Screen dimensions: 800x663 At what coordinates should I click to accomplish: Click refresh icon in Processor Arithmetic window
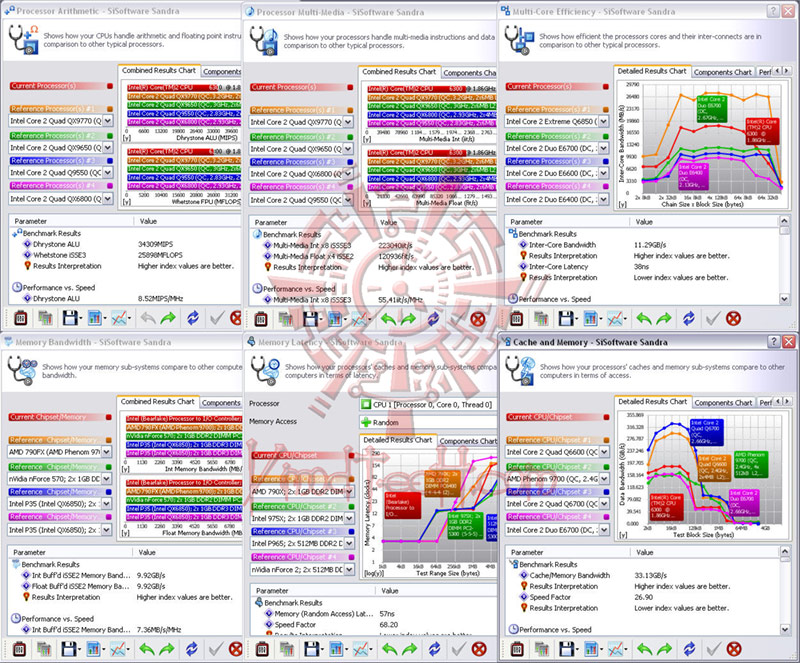[x=193, y=318]
